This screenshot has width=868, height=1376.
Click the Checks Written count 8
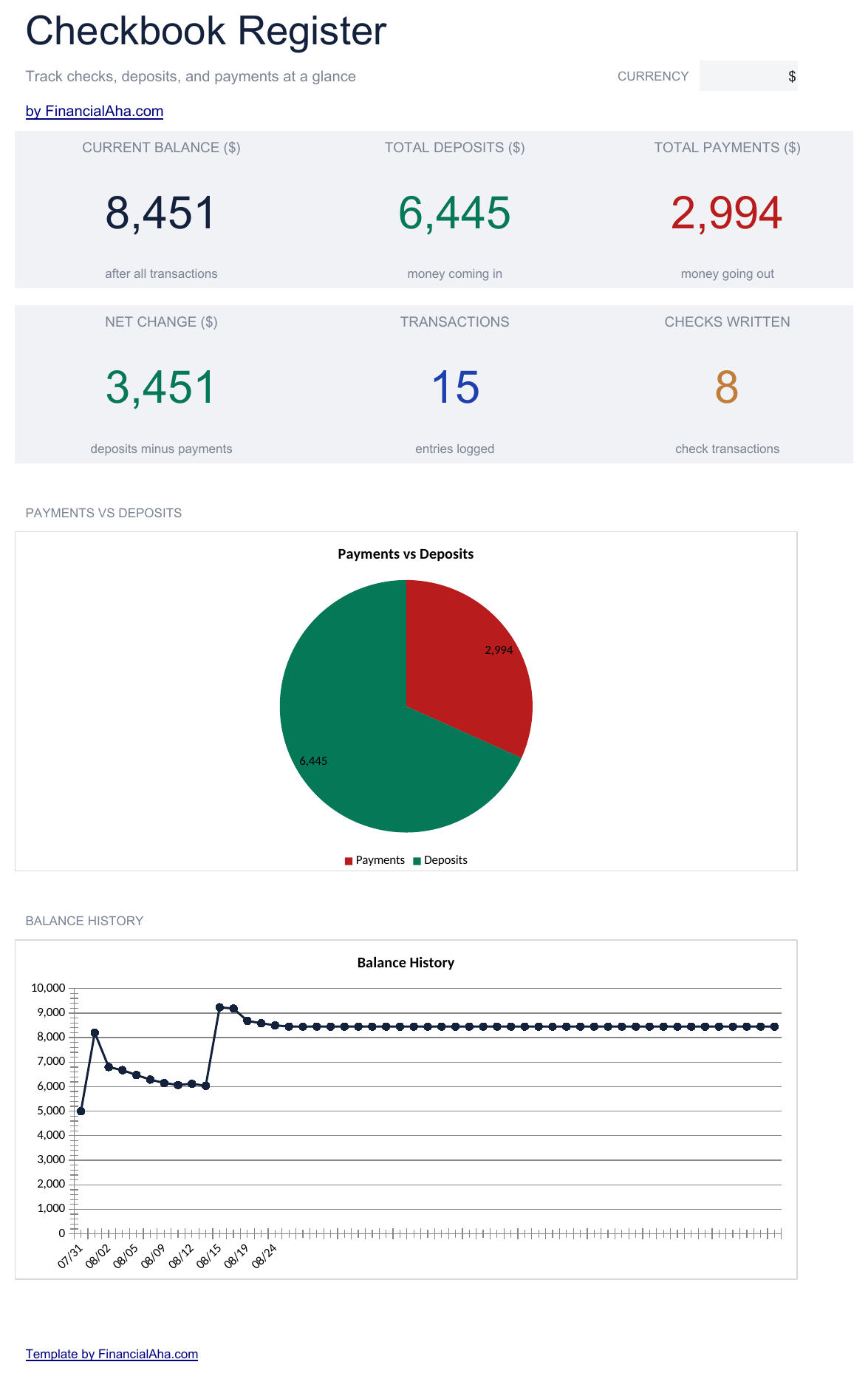[727, 387]
